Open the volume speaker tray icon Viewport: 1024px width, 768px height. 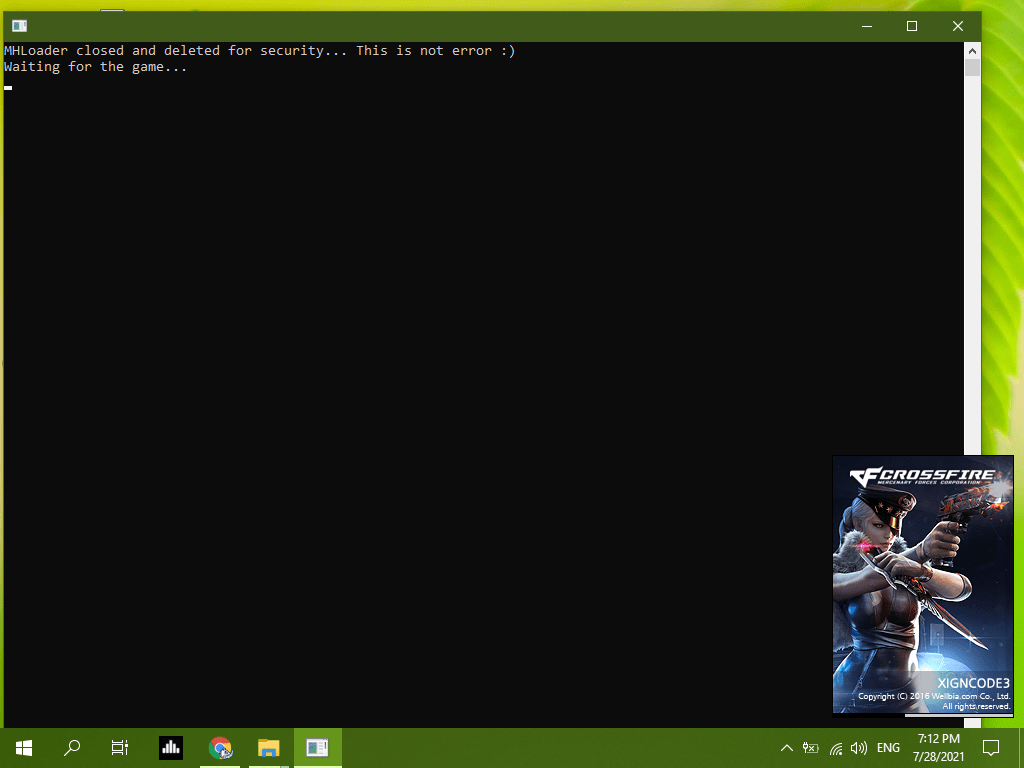859,748
